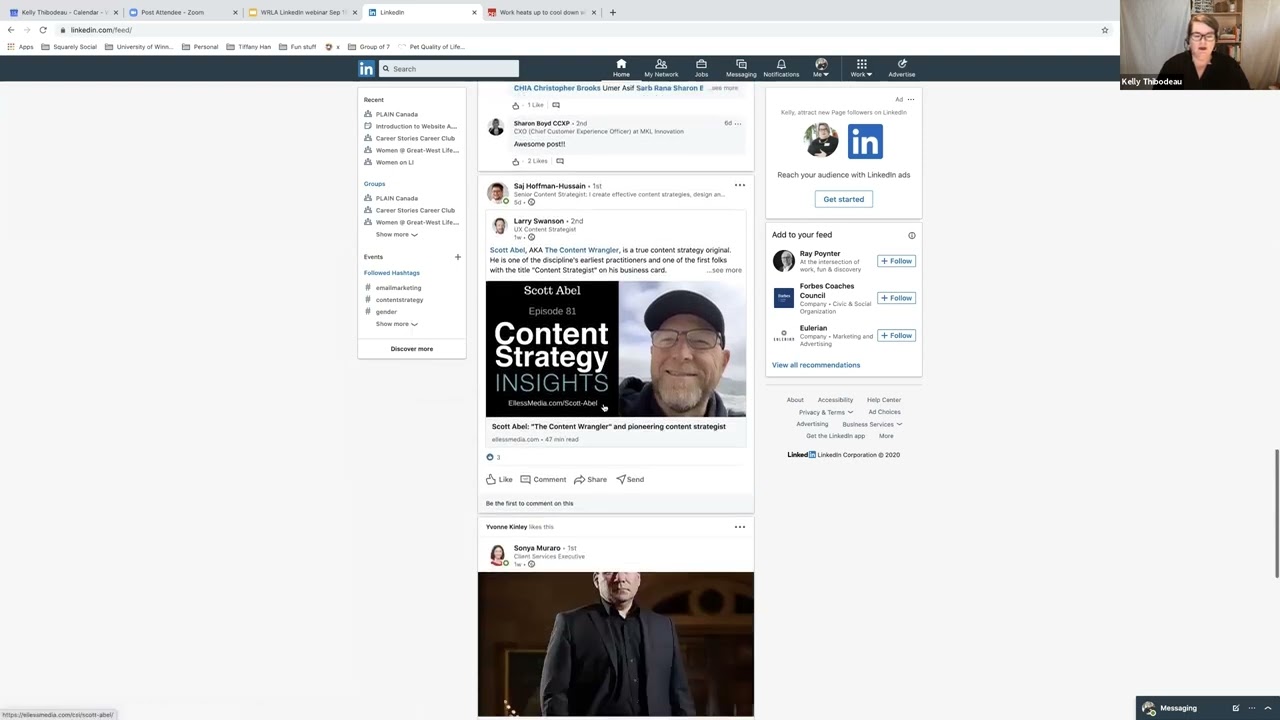The image size is (1280, 720).
Task: Click info icon beside Add to your feed
Action: 911,235
